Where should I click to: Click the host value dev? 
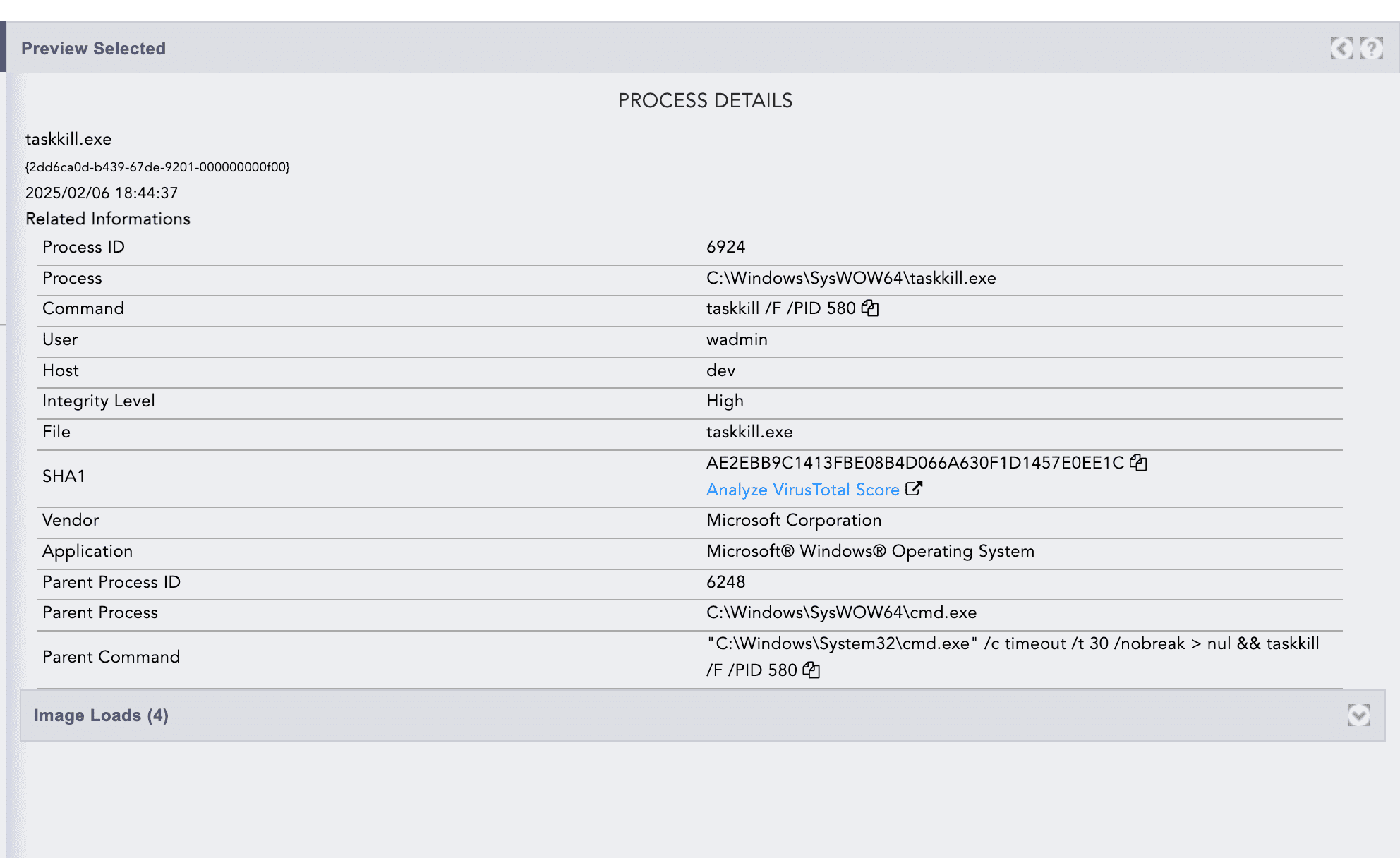coord(720,370)
